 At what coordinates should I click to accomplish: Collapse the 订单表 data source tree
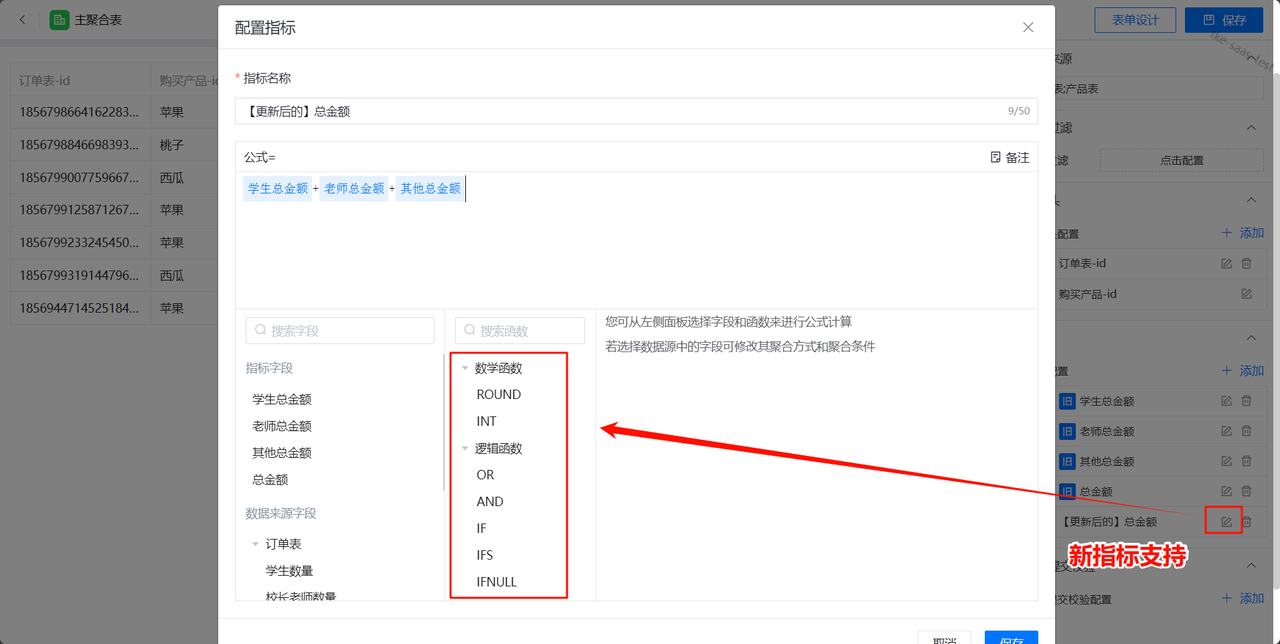(256, 544)
